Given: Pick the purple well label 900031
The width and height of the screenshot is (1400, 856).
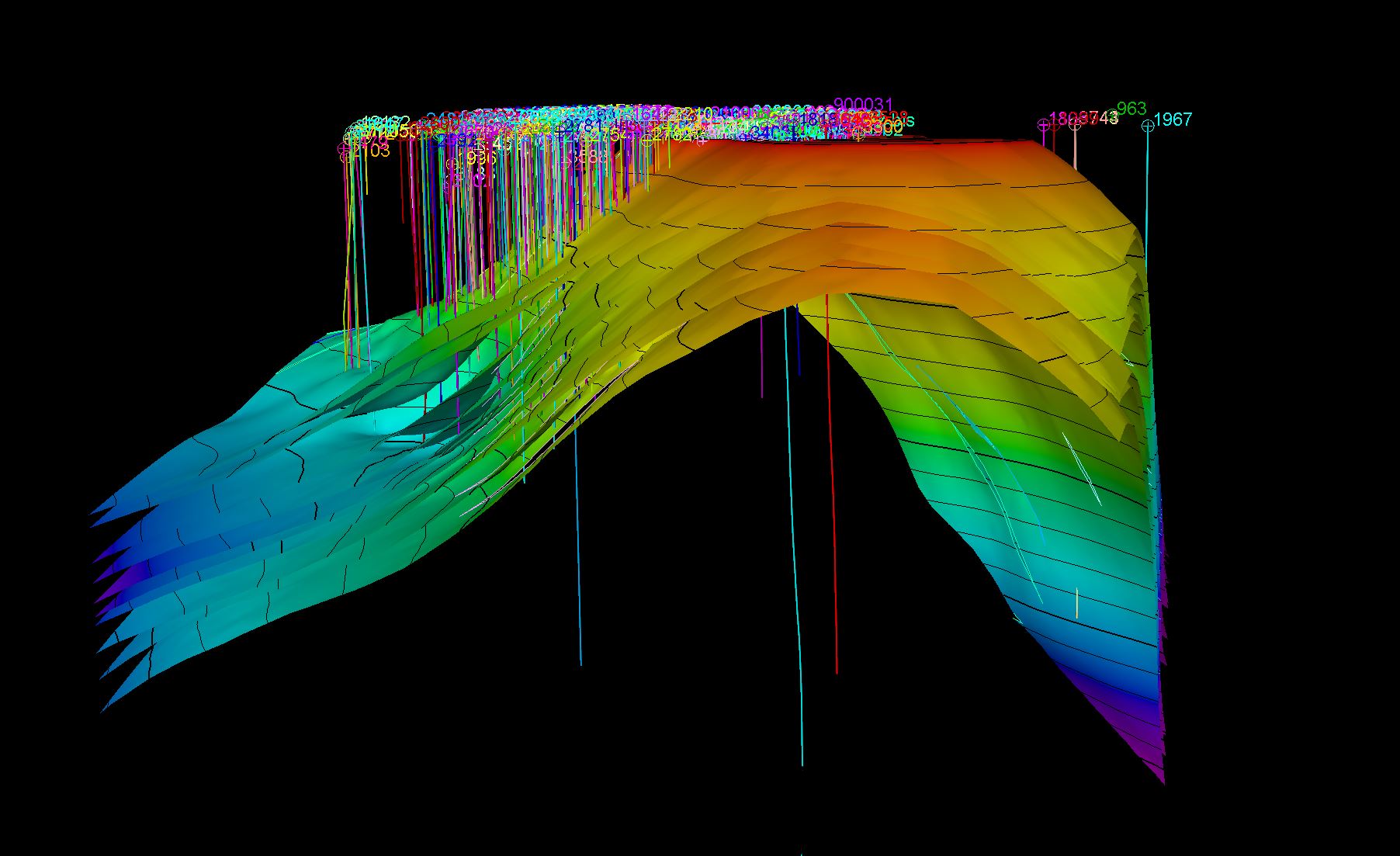Looking at the screenshot, I should pyautogui.click(x=863, y=105).
